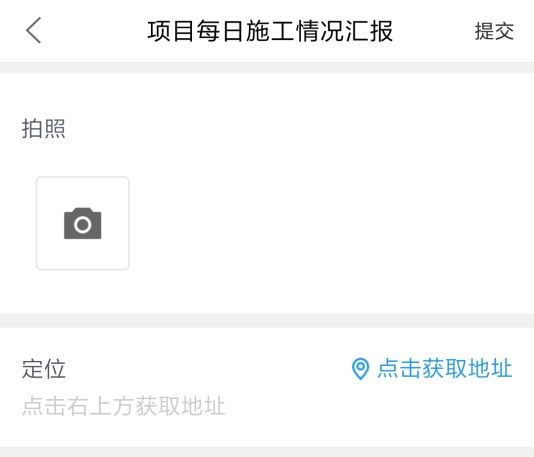Click the 定位 section label
The image size is (534, 457).
click(44, 369)
